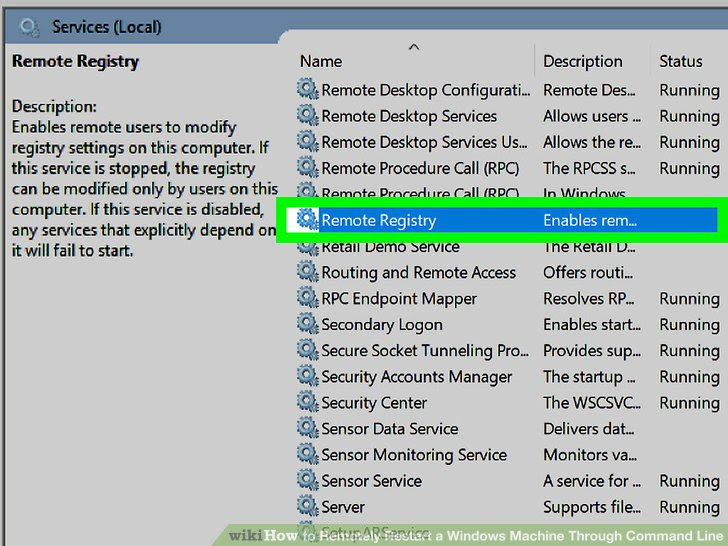This screenshot has width=728, height=546.
Task: Select Sensor Service entry
Action: (371, 481)
